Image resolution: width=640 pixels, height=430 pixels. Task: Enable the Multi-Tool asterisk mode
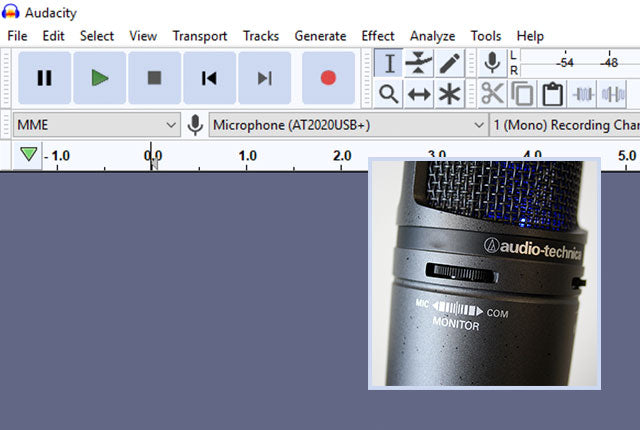click(x=450, y=94)
